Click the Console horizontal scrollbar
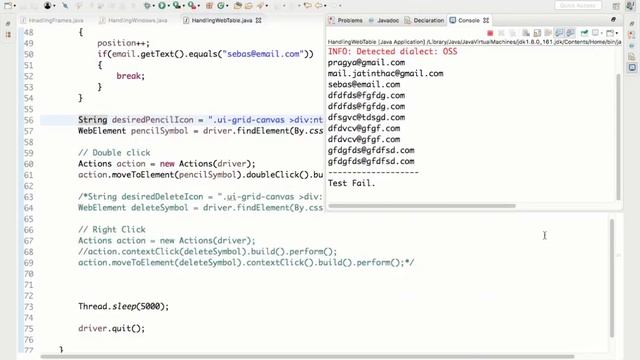This screenshot has width=640, height=360. point(422,206)
